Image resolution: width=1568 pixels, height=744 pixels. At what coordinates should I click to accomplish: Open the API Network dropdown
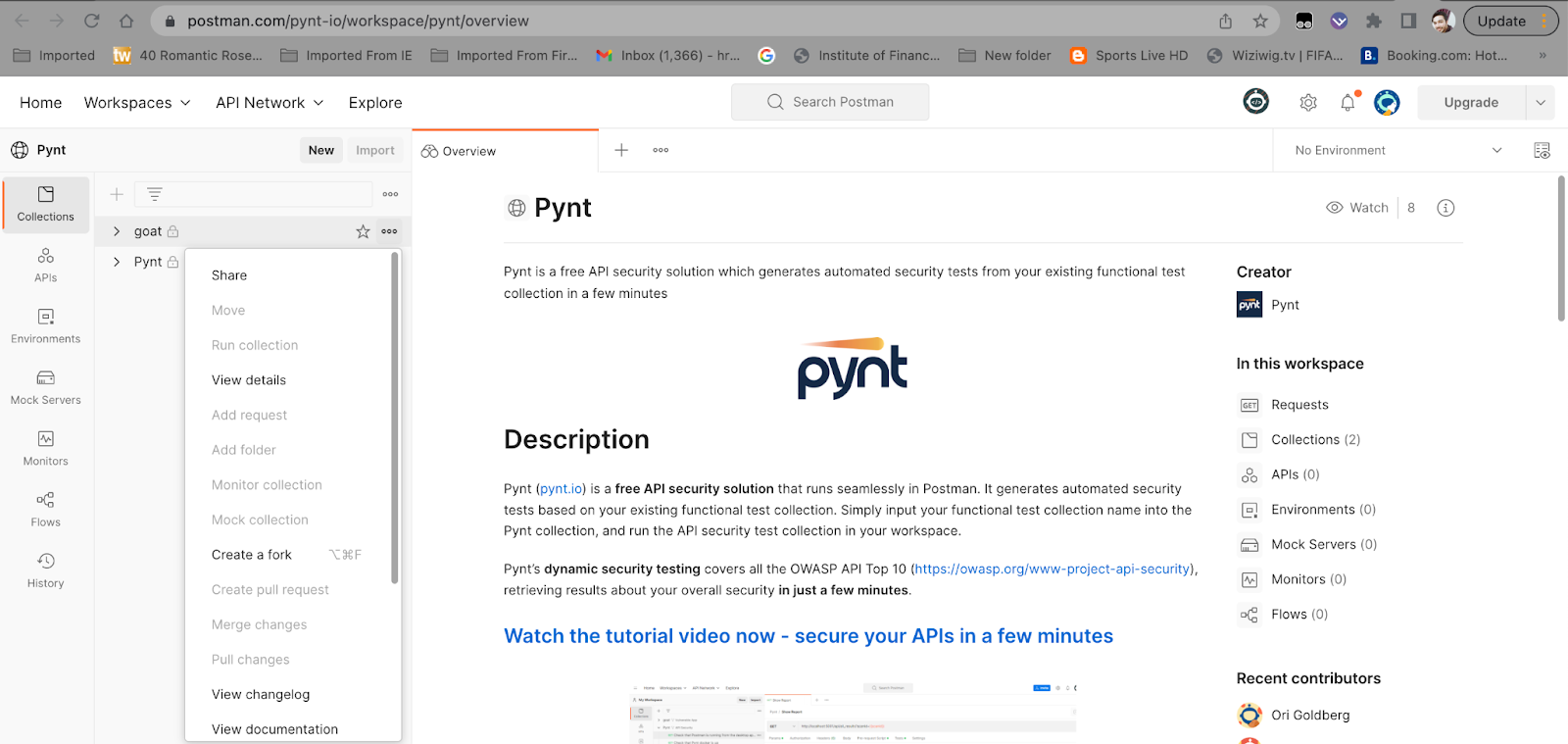click(269, 102)
